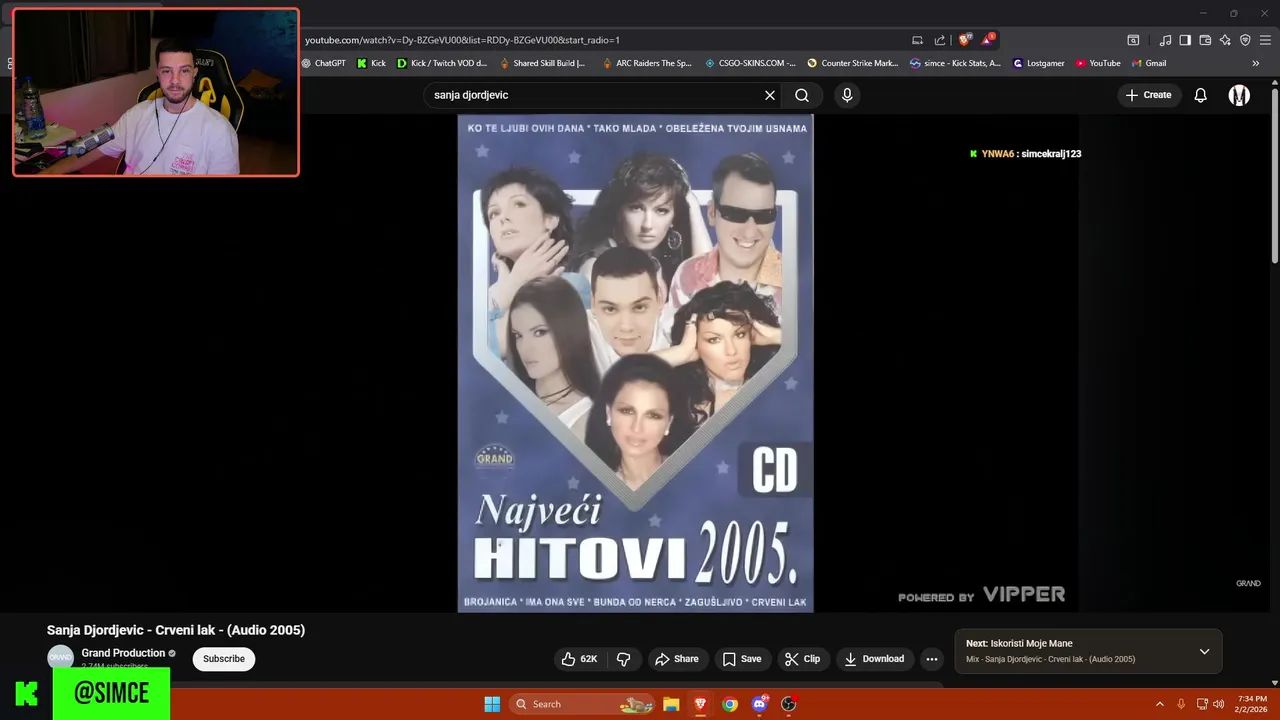This screenshot has height=720, width=1280.
Task: Open the simce - Kick Stats bookmark
Action: (x=955, y=63)
